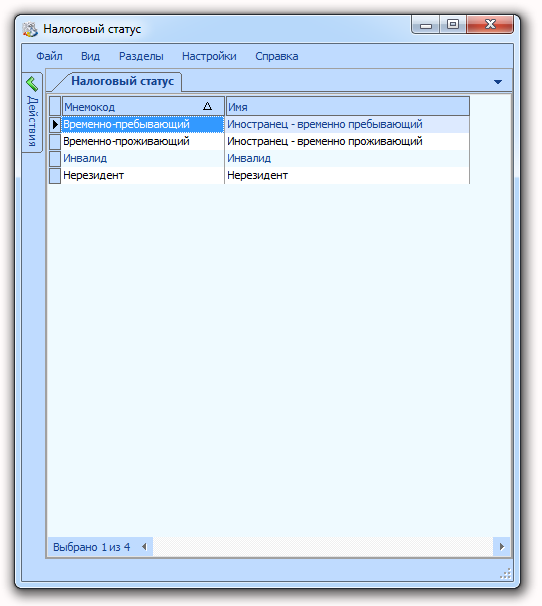The height and width of the screenshot is (606, 542).
Task: Click the left scroll arrow in status bar
Action: pyautogui.click(x=144, y=546)
